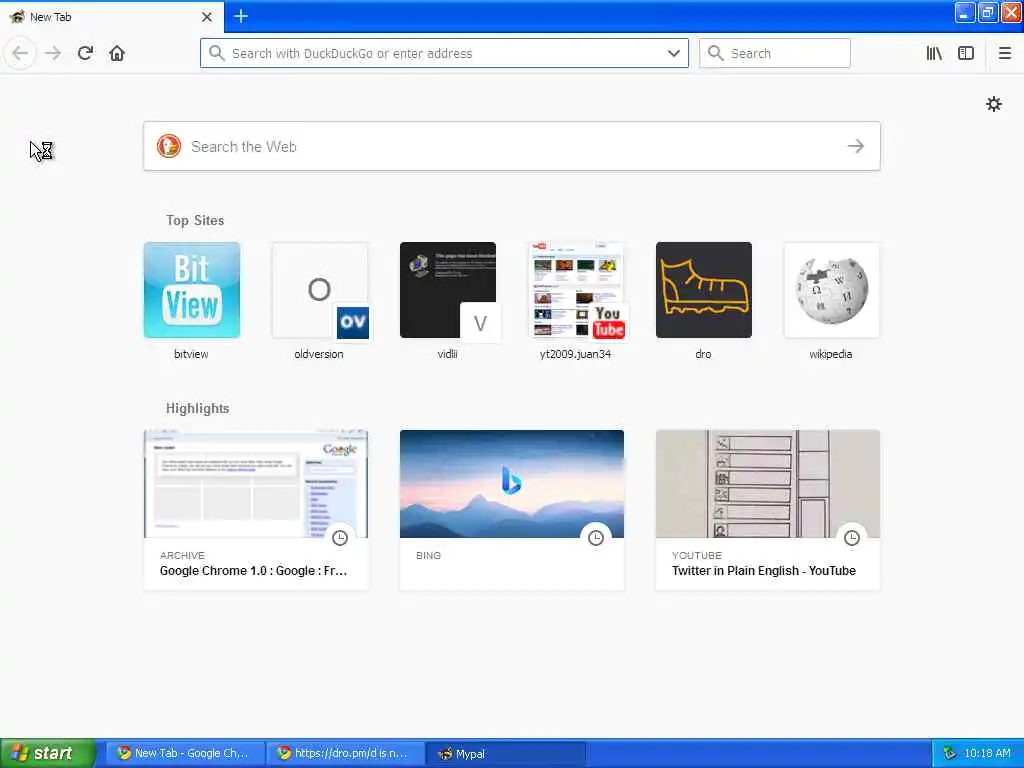Click the YOUTUBE source label
Image resolution: width=1024 pixels, height=768 pixels.
click(x=697, y=555)
